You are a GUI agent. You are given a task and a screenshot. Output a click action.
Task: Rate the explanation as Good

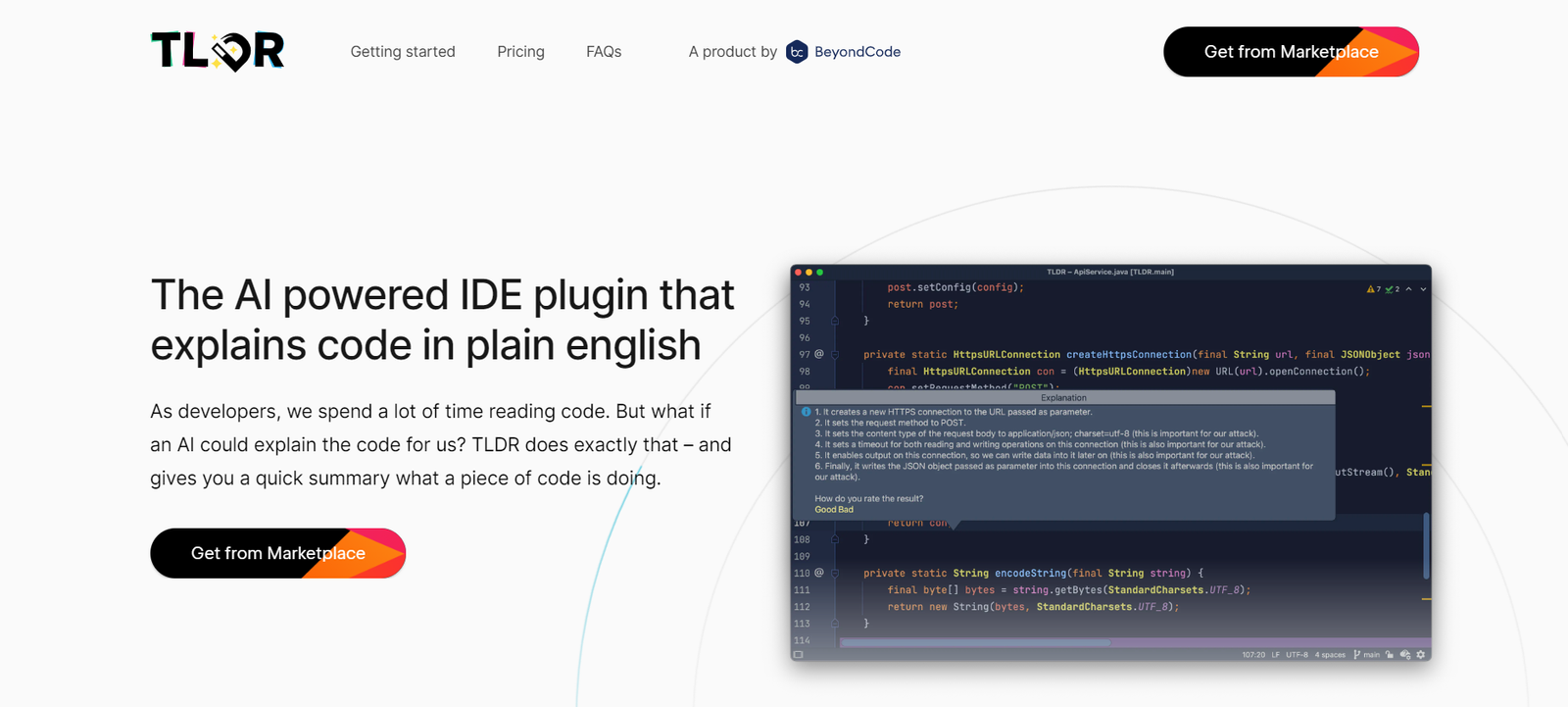click(x=824, y=510)
